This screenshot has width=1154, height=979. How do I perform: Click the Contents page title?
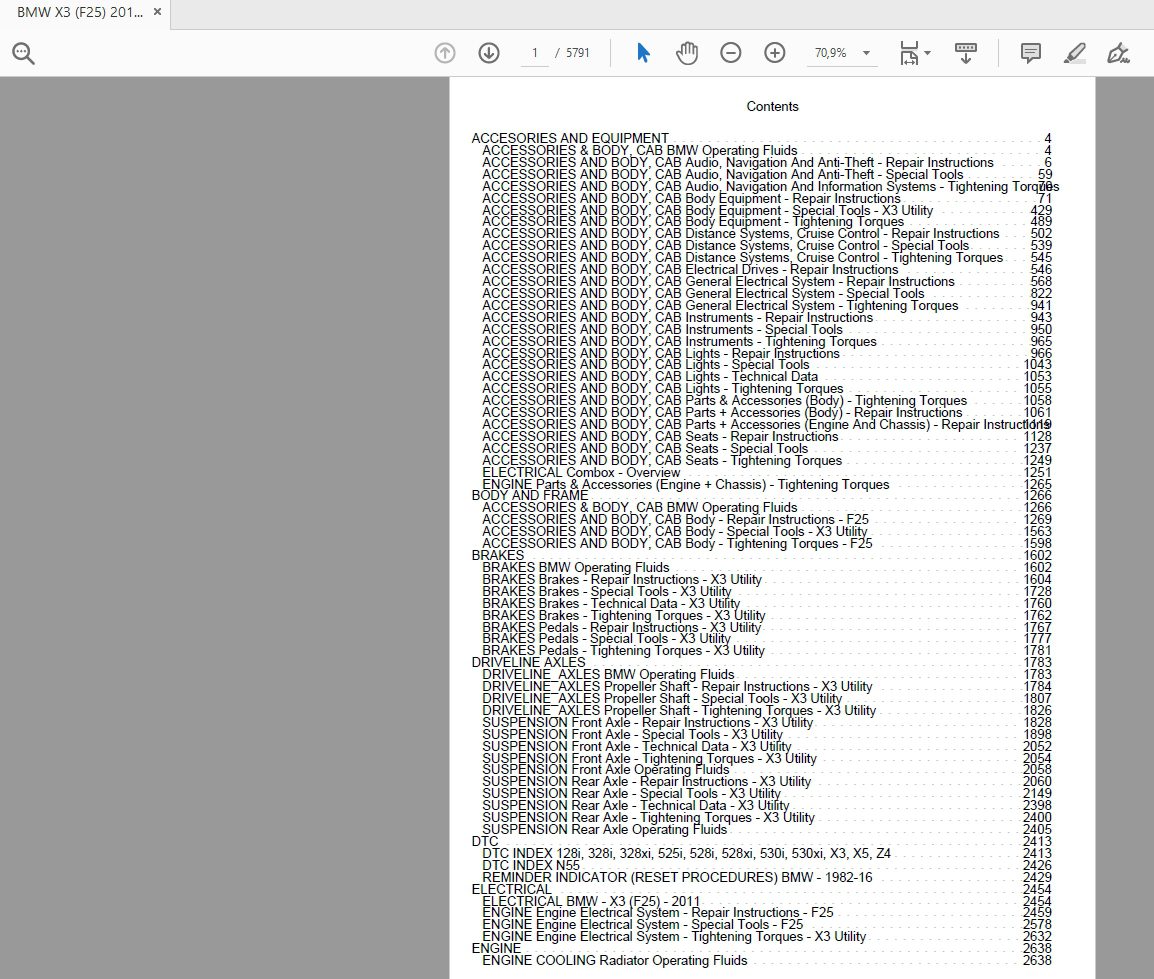(x=772, y=107)
